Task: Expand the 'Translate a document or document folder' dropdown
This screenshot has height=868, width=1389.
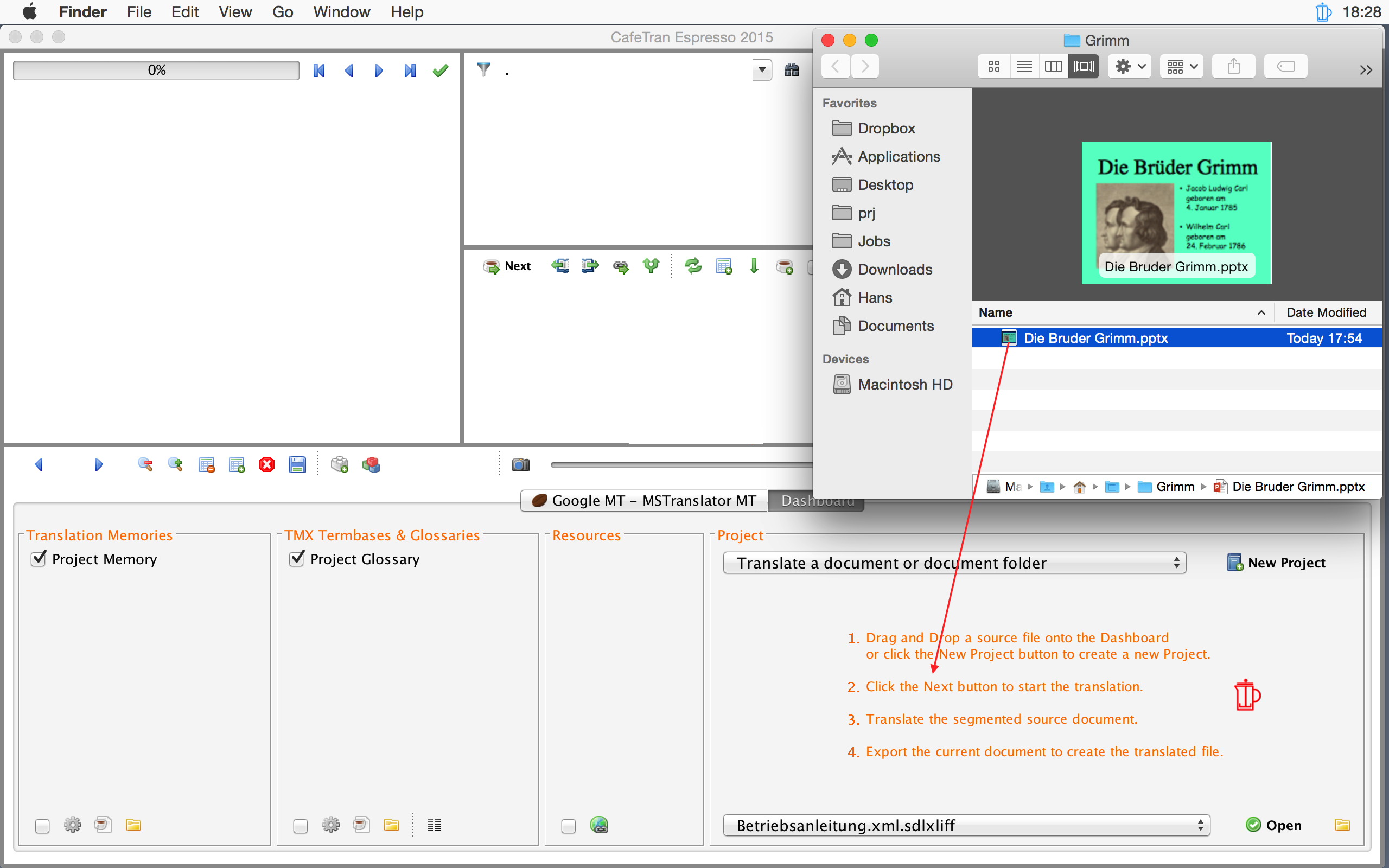Action: point(954,563)
